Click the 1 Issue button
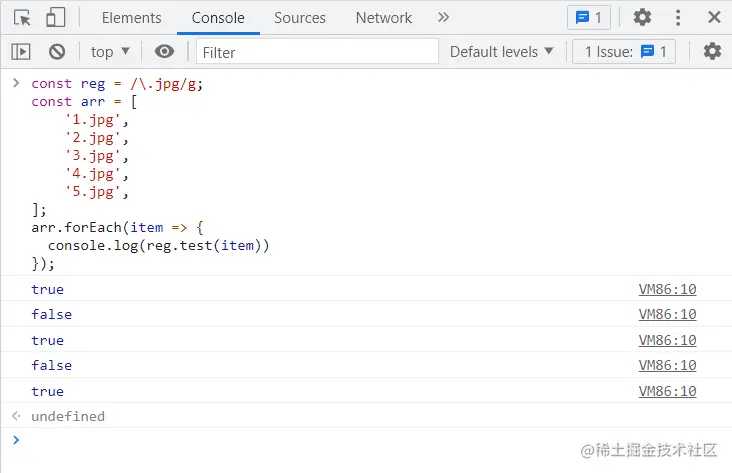Viewport: 732px width, 473px height. coord(625,51)
